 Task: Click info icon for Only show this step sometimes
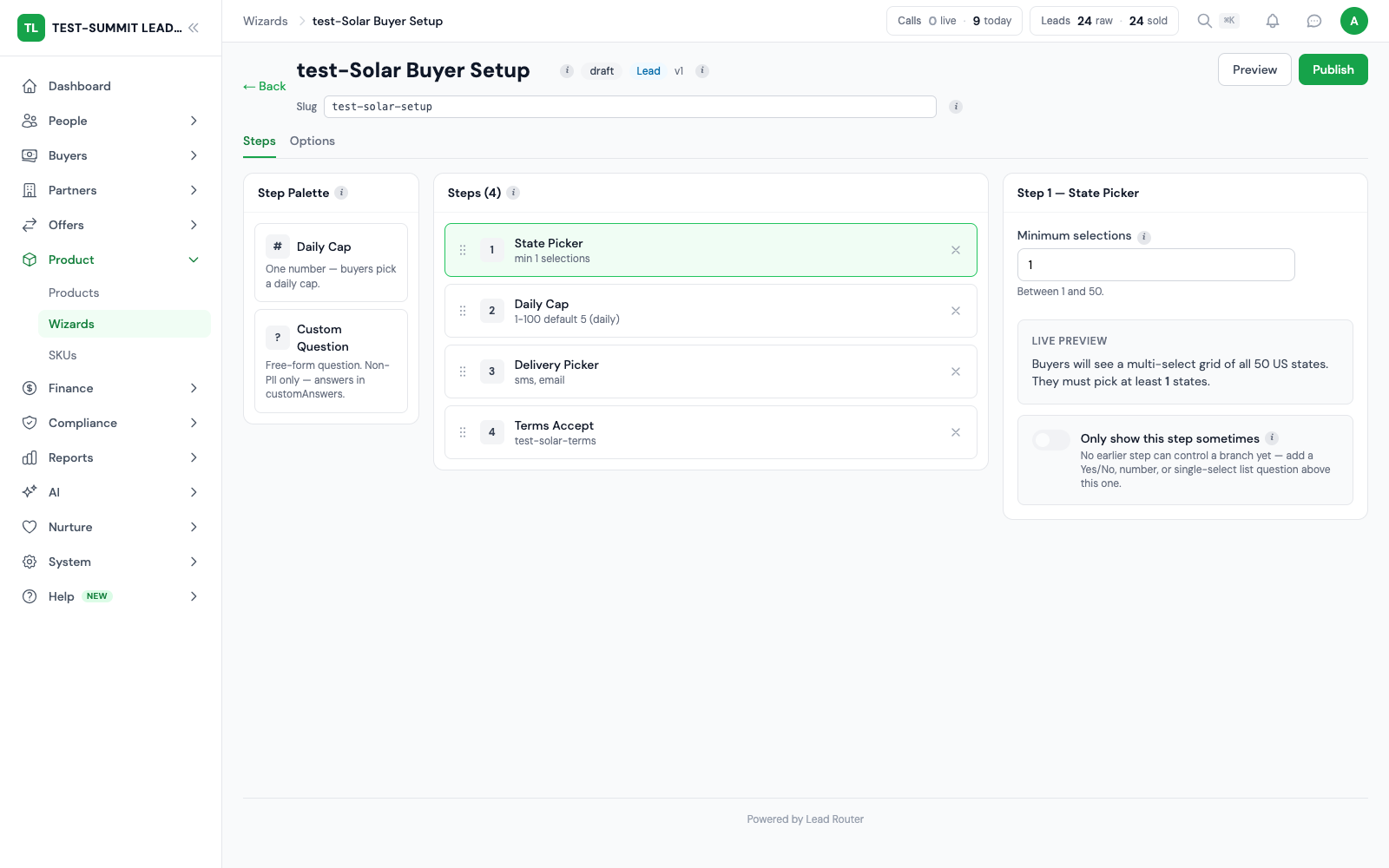point(1272,438)
